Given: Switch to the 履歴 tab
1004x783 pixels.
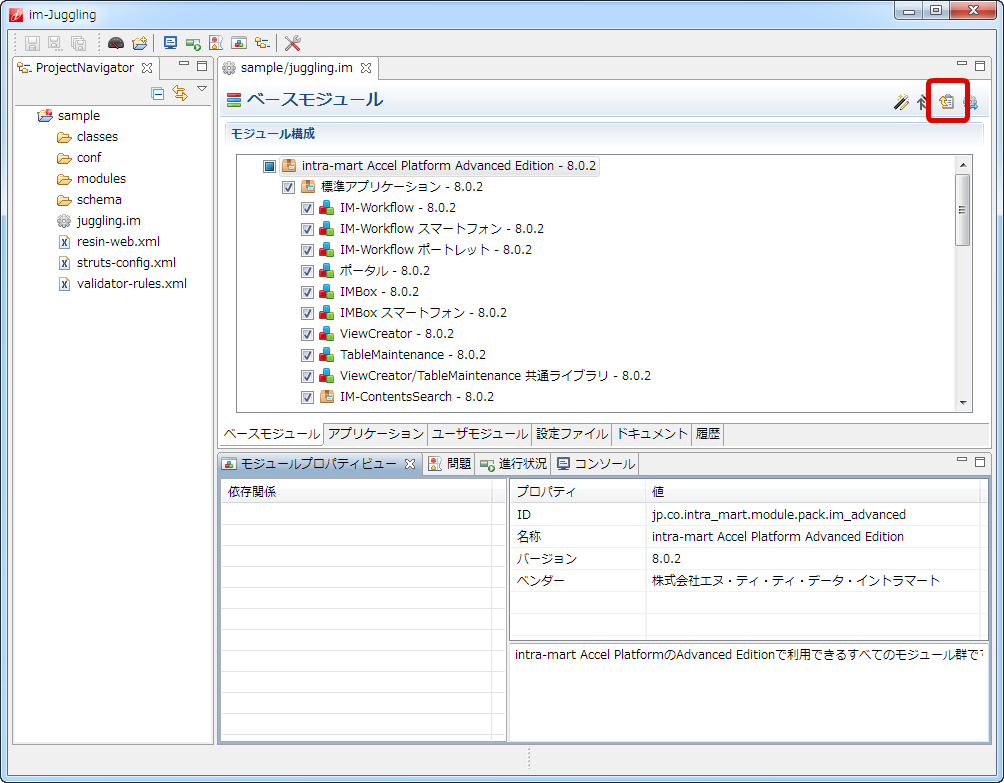Looking at the screenshot, I should pos(708,434).
